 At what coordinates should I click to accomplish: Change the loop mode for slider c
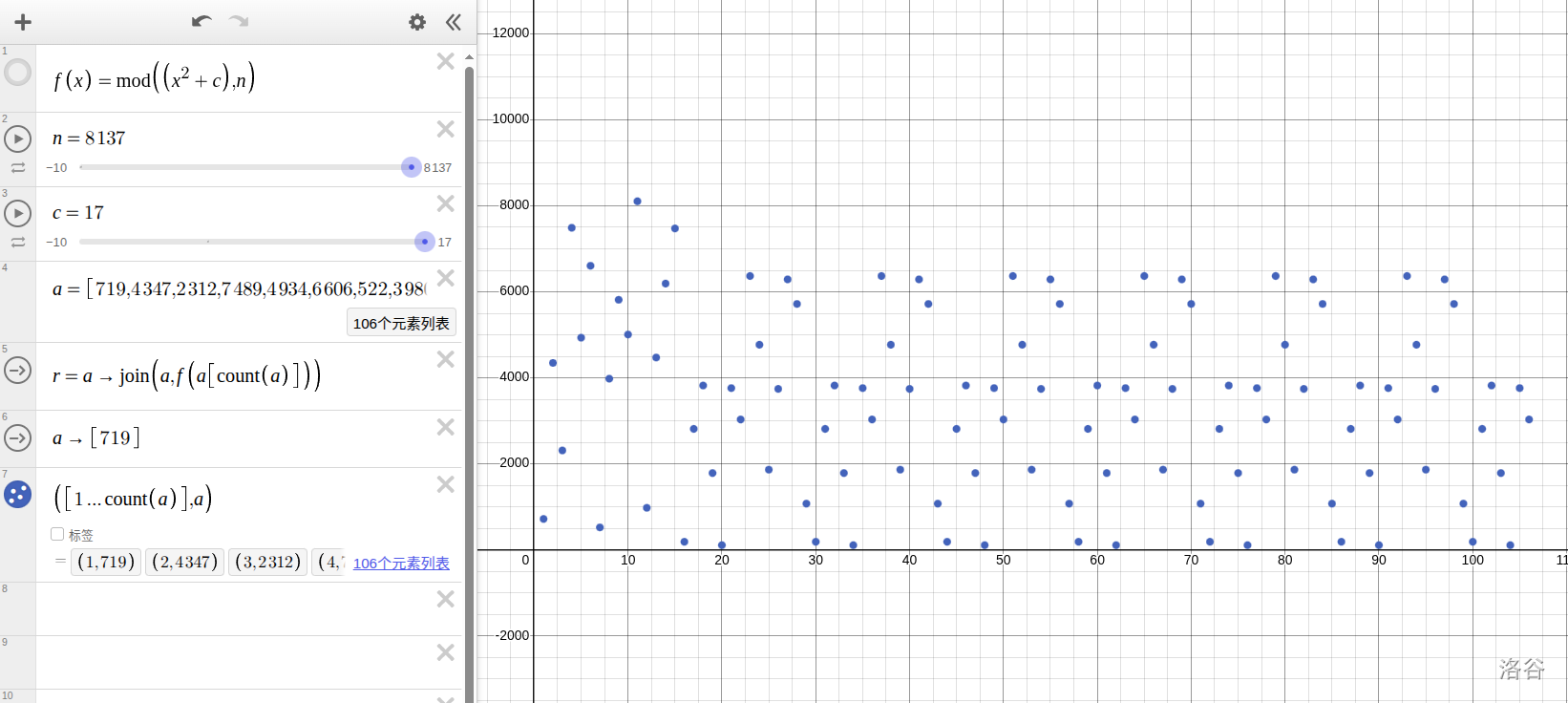point(18,242)
